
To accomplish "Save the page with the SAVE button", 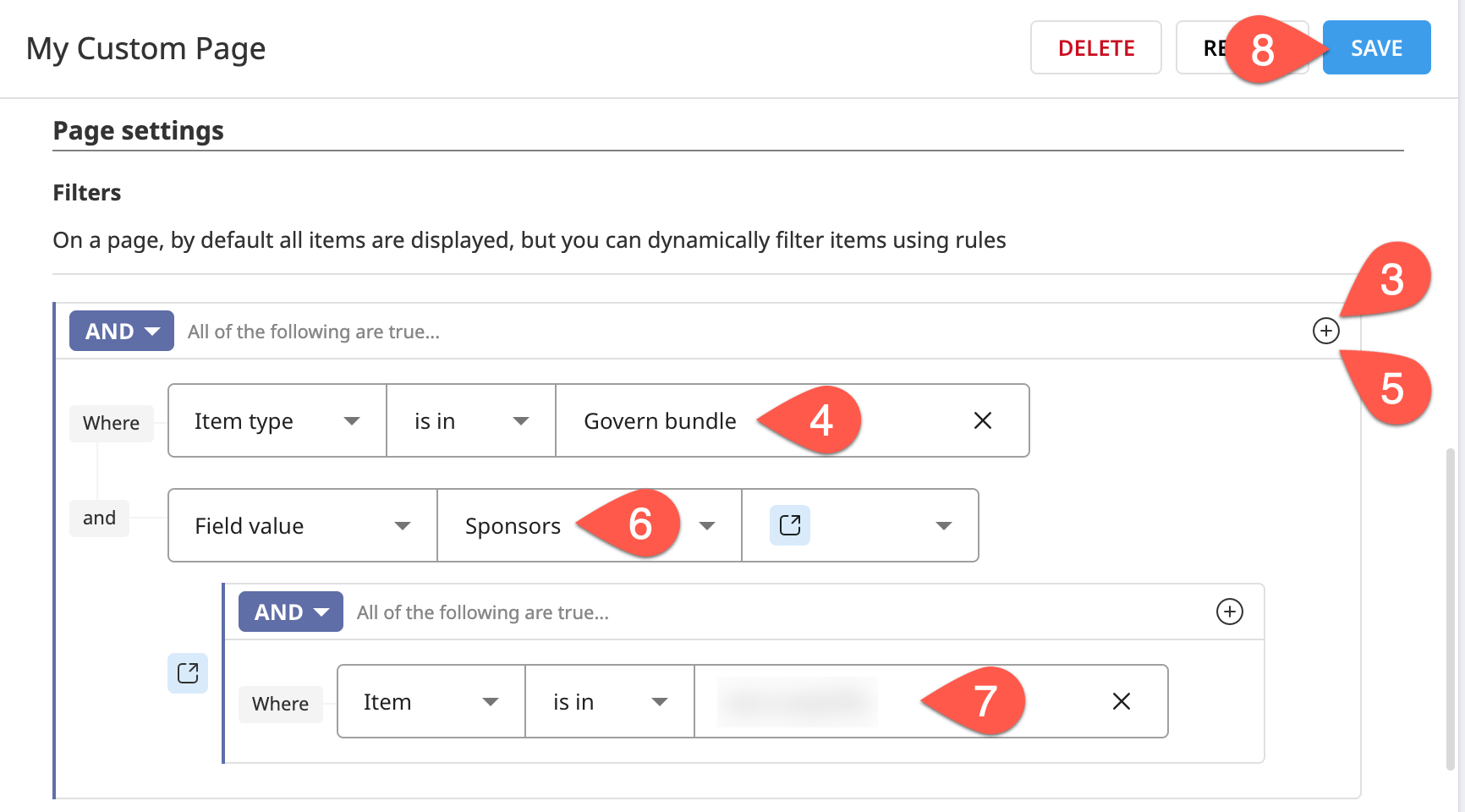I will click(x=1375, y=47).
